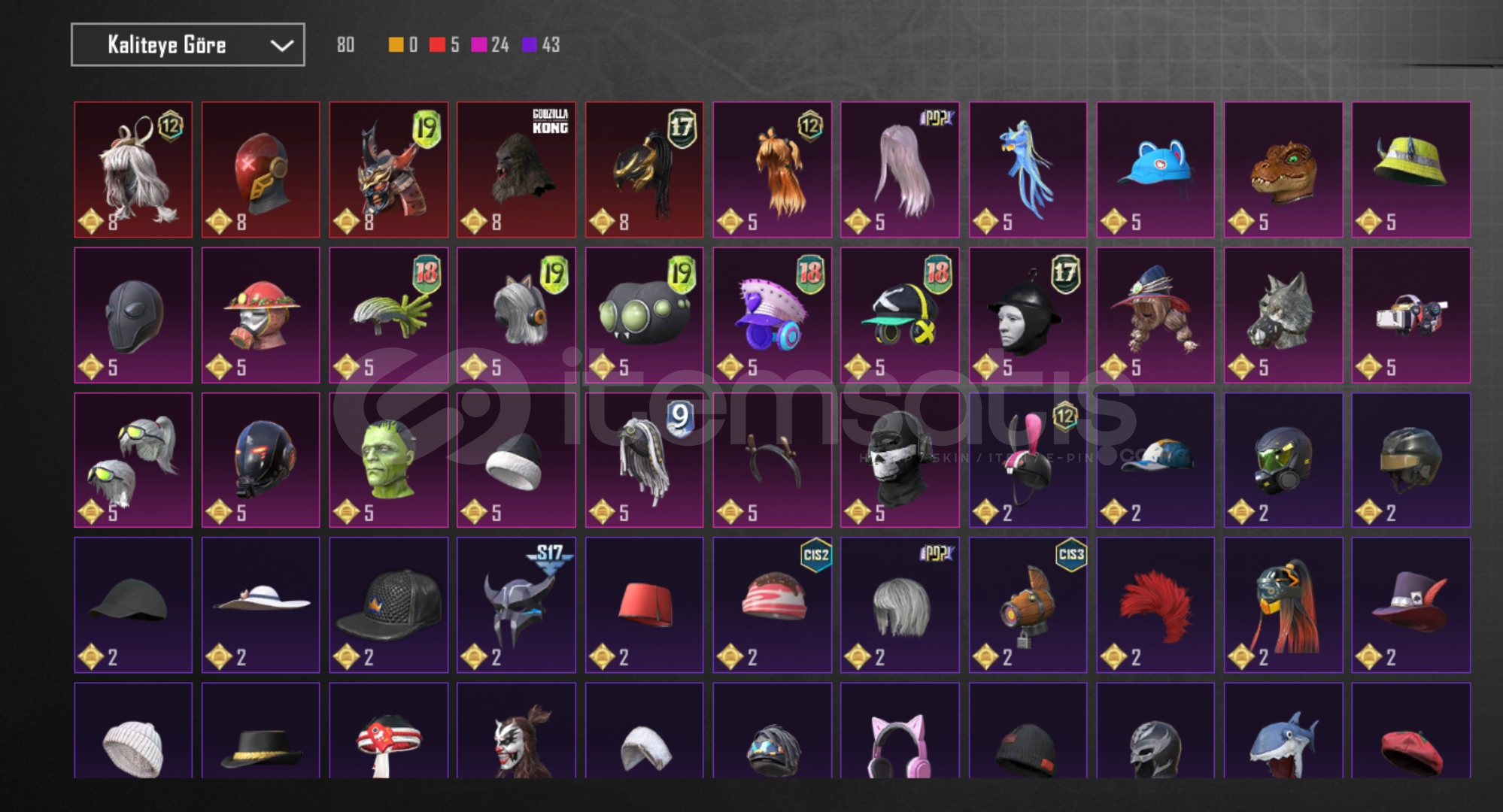Pick the skull-print ghost balaclava

(x=900, y=460)
